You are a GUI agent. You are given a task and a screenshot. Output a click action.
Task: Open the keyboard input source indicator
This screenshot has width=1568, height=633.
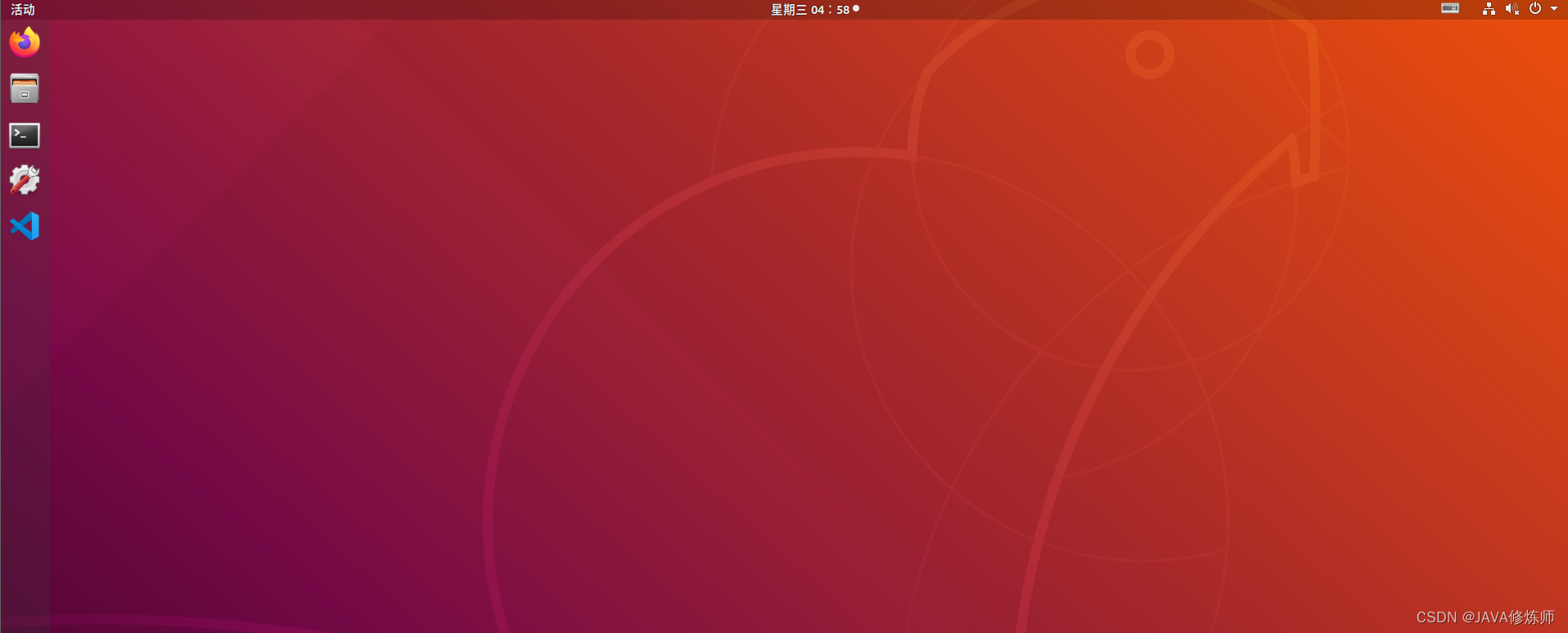tap(1450, 8)
